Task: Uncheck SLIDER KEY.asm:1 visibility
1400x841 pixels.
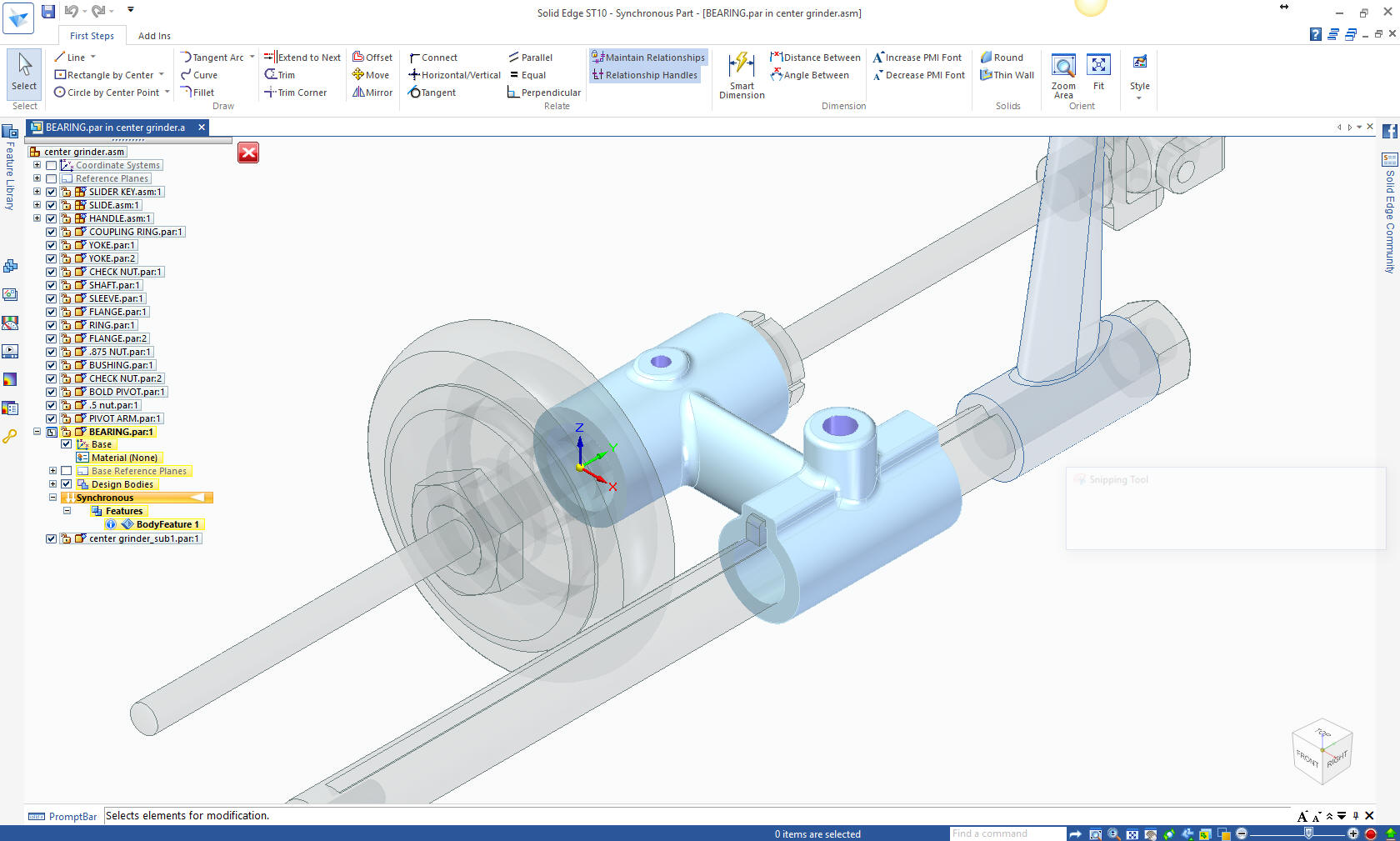Action: pos(52,192)
